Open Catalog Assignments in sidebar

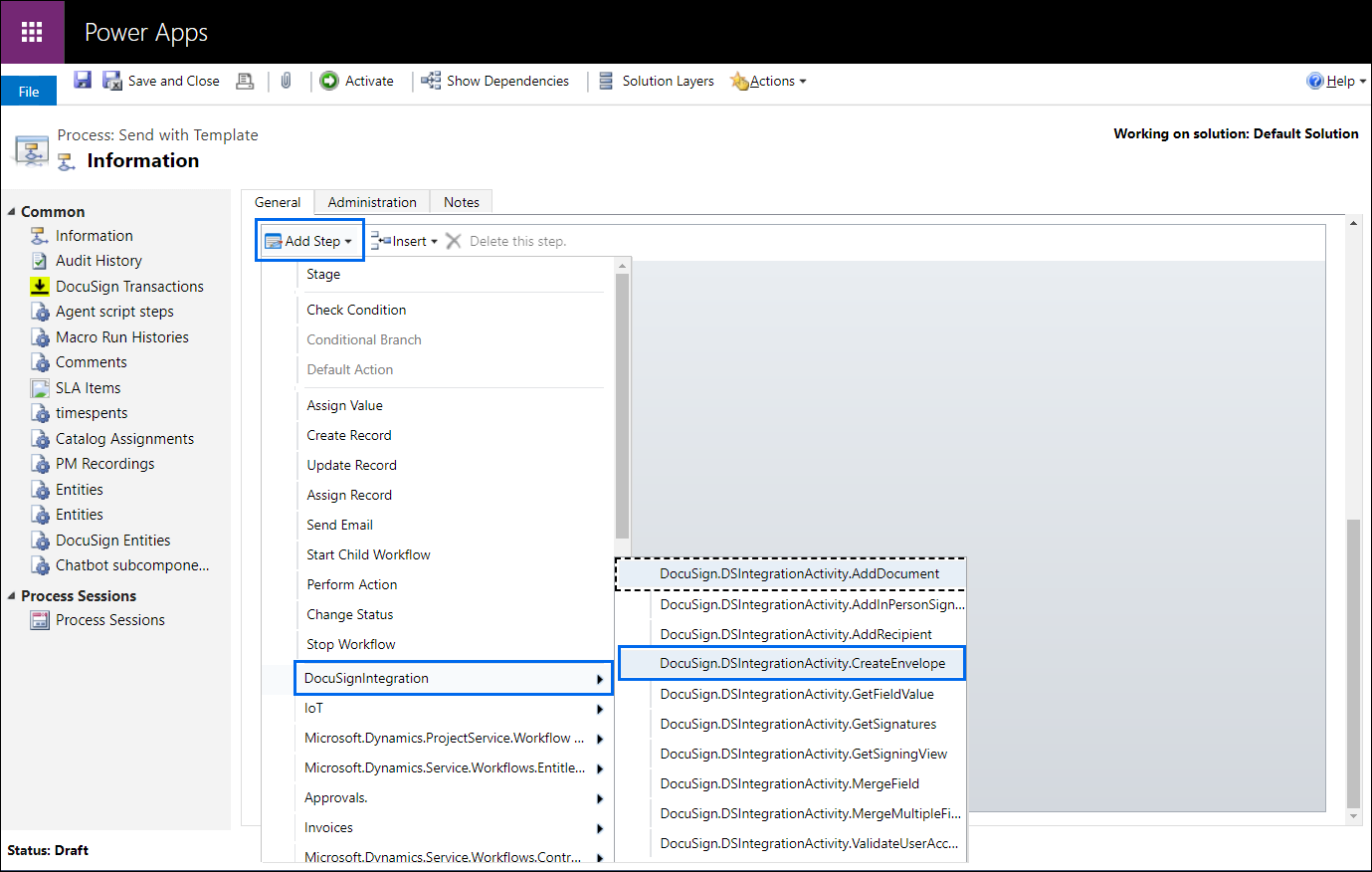(124, 439)
